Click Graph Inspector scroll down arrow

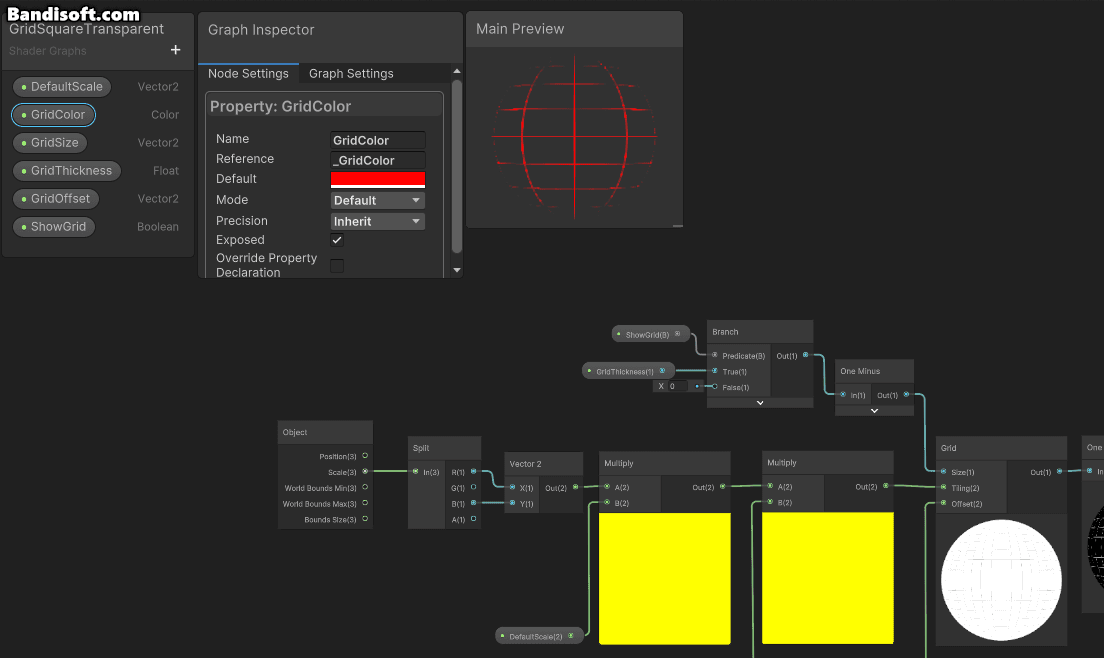coord(457,270)
